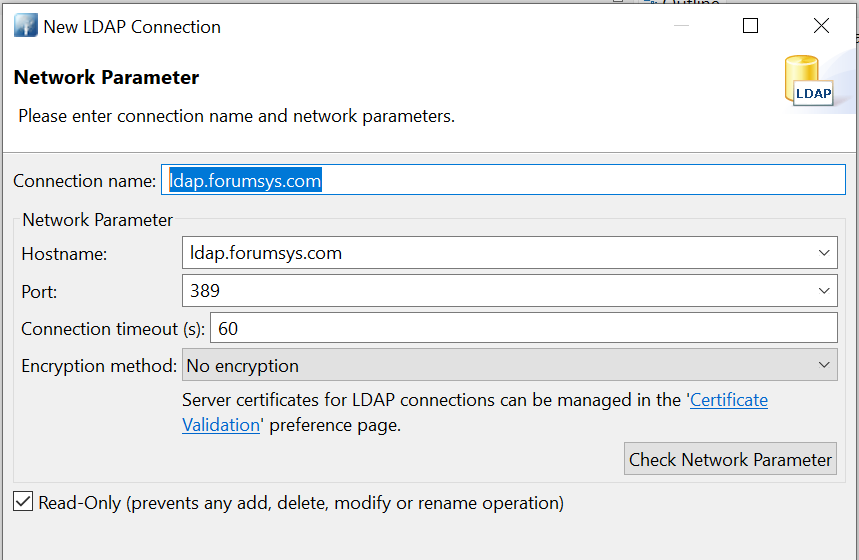Click the New LDAP Connection title bar text

[132, 27]
